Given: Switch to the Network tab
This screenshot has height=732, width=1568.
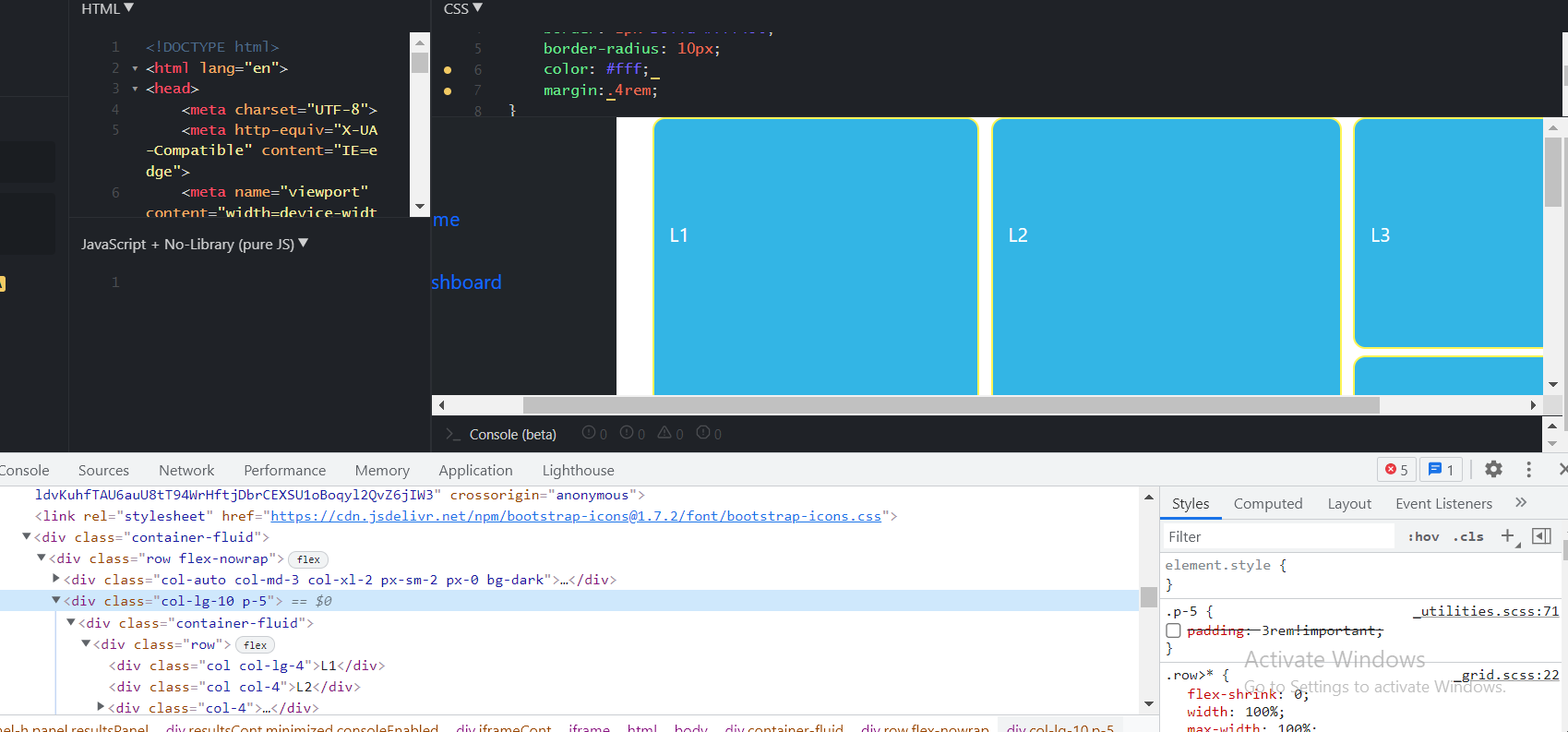Looking at the screenshot, I should point(186,470).
